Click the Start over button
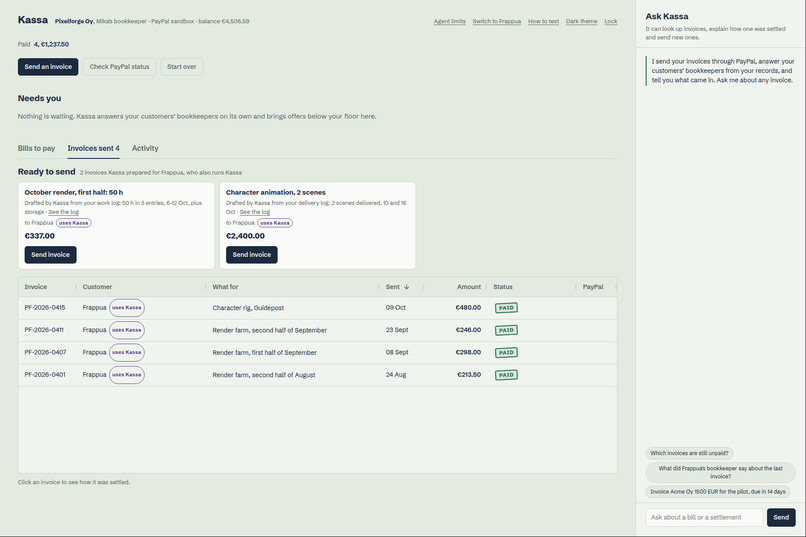Image resolution: width=806 pixels, height=537 pixels. point(181,67)
